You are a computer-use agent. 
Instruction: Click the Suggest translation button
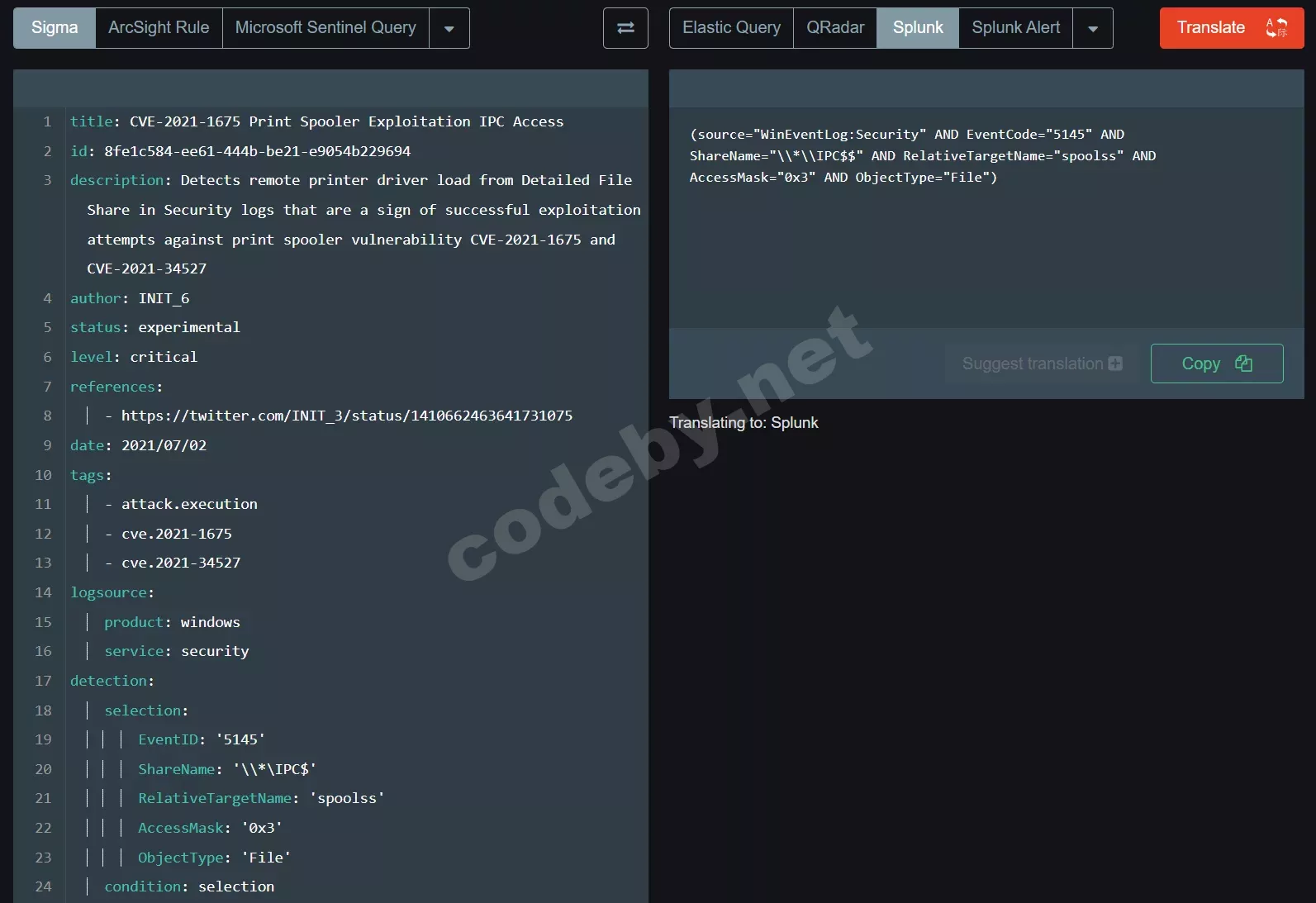click(1042, 364)
